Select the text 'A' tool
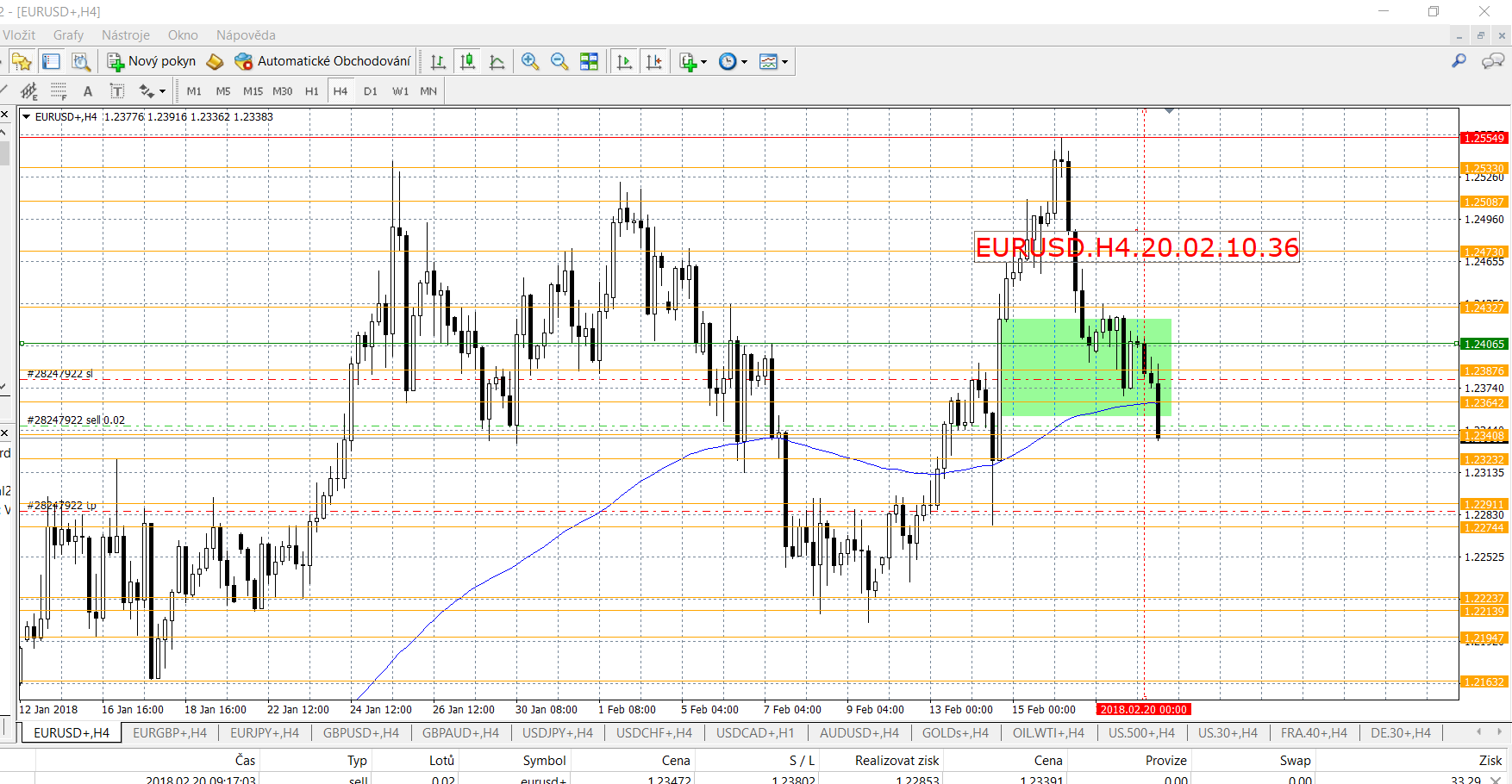The image size is (1512, 784). [87, 91]
